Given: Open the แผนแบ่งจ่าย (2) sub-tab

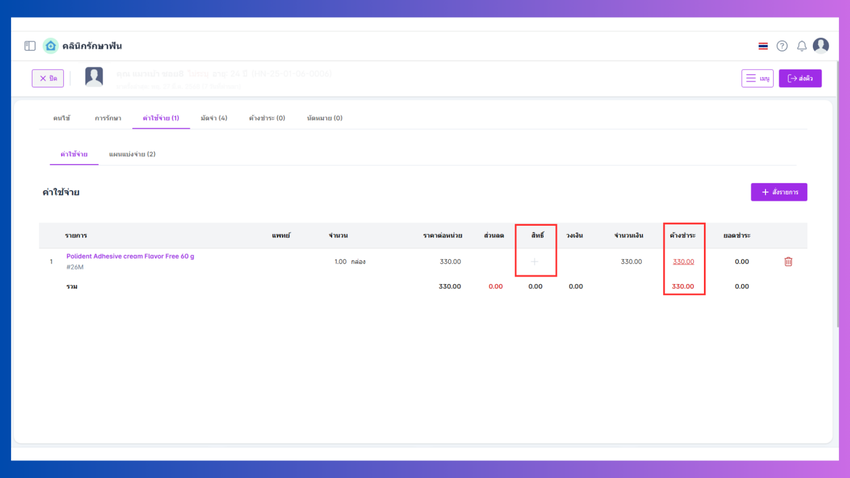Looking at the screenshot, I should click(132, 154).
